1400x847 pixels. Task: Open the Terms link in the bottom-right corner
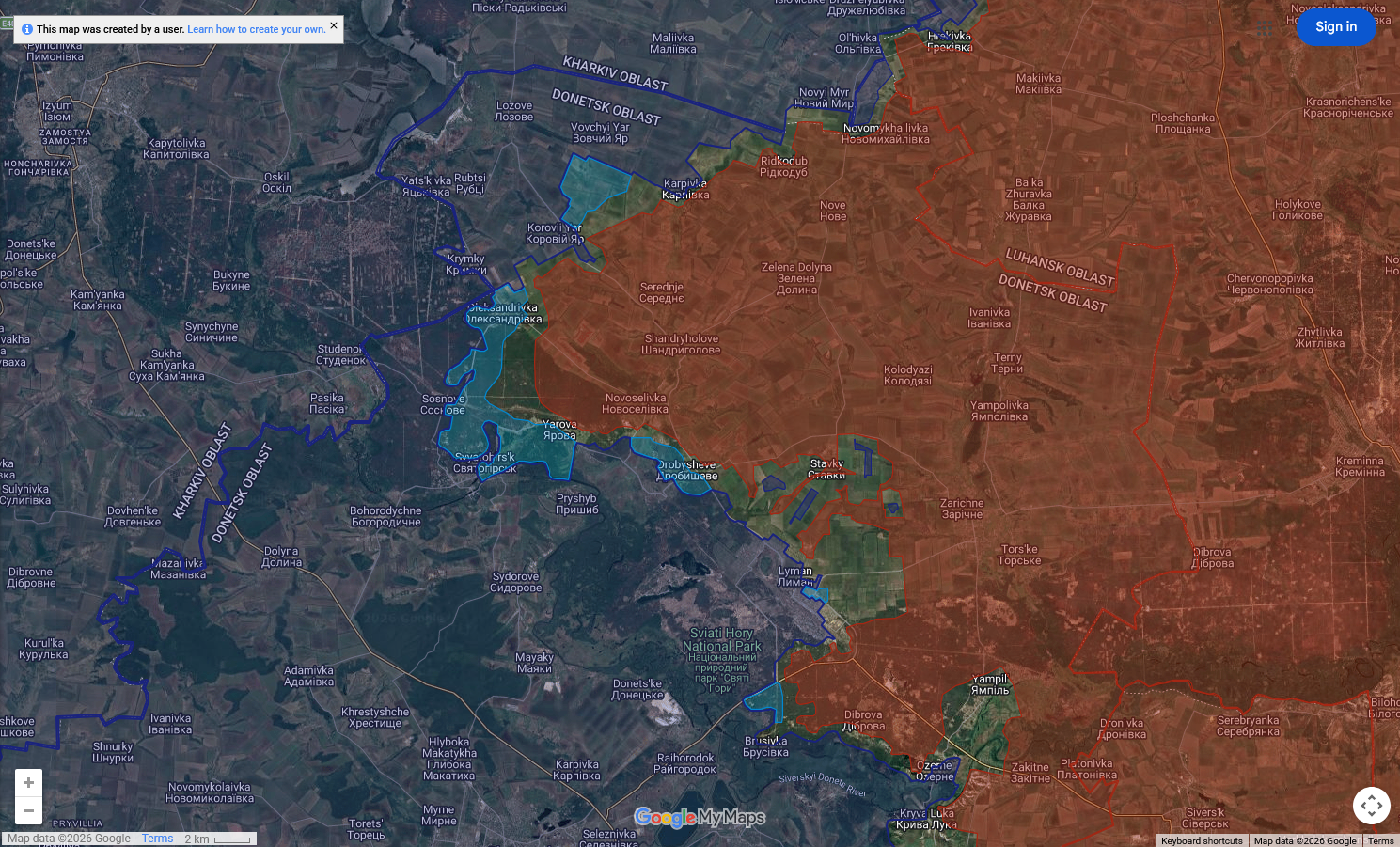click(1381, 840)
